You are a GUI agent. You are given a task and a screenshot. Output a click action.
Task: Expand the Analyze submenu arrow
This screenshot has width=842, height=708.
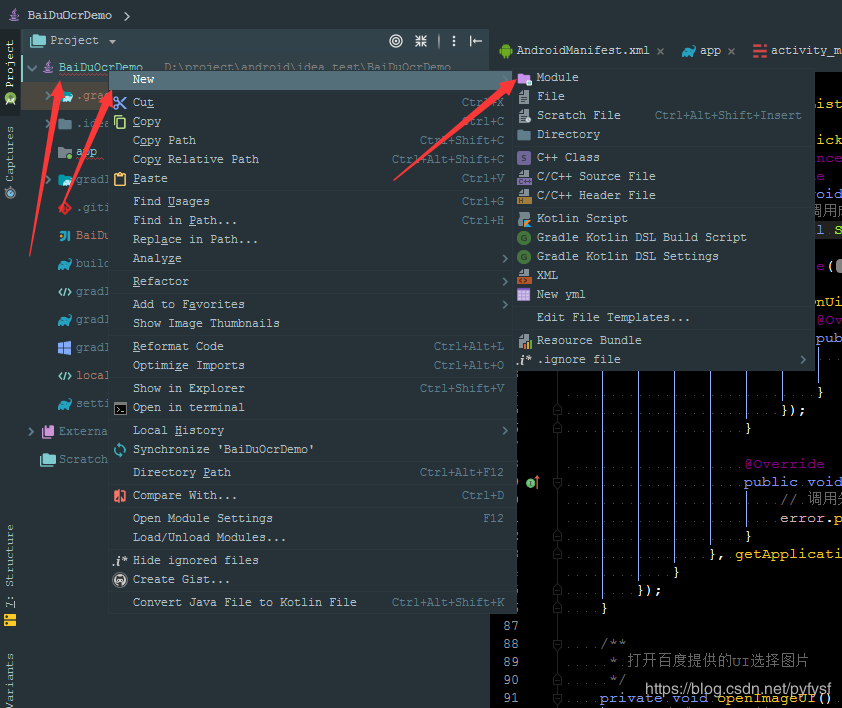[x=505, y=259]
